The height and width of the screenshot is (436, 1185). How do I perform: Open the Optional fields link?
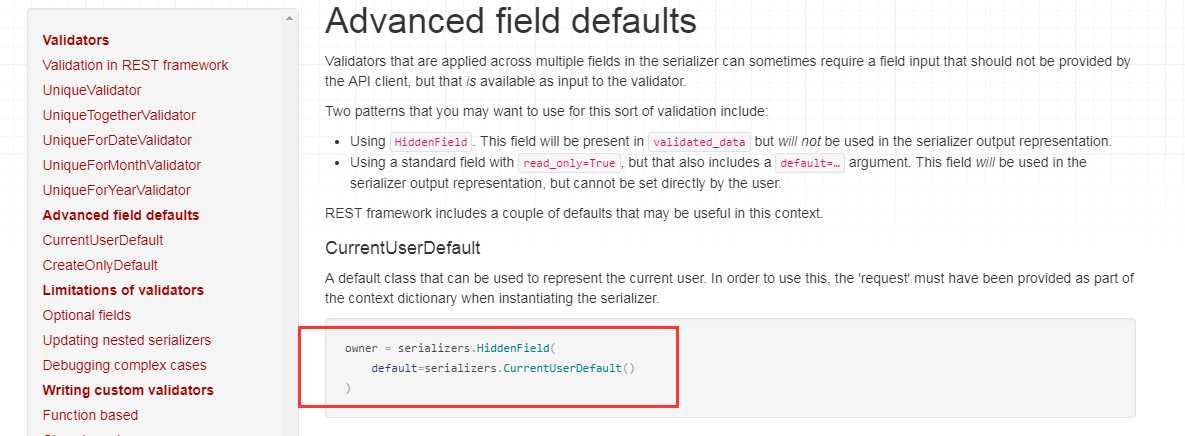tap(87, 314)
